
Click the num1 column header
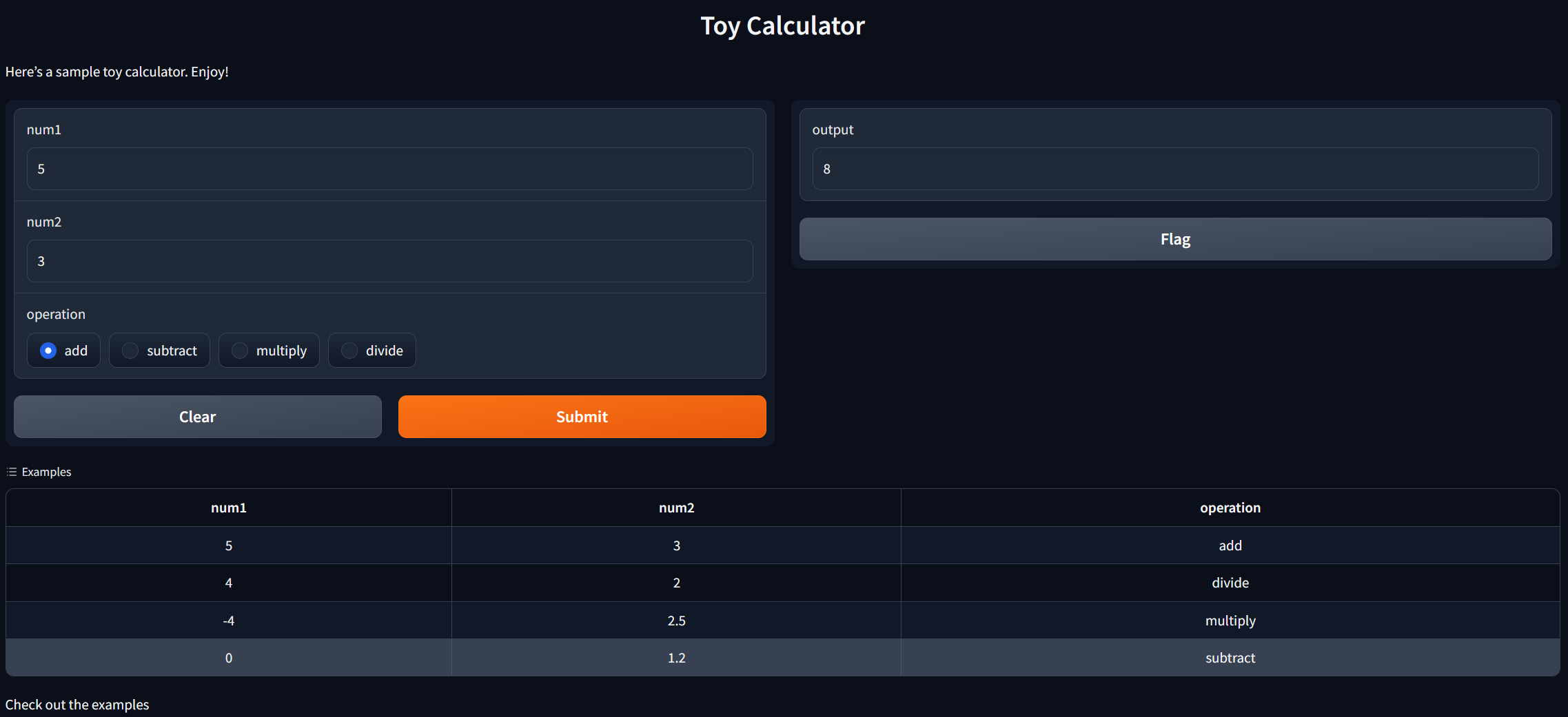point(229,508)
